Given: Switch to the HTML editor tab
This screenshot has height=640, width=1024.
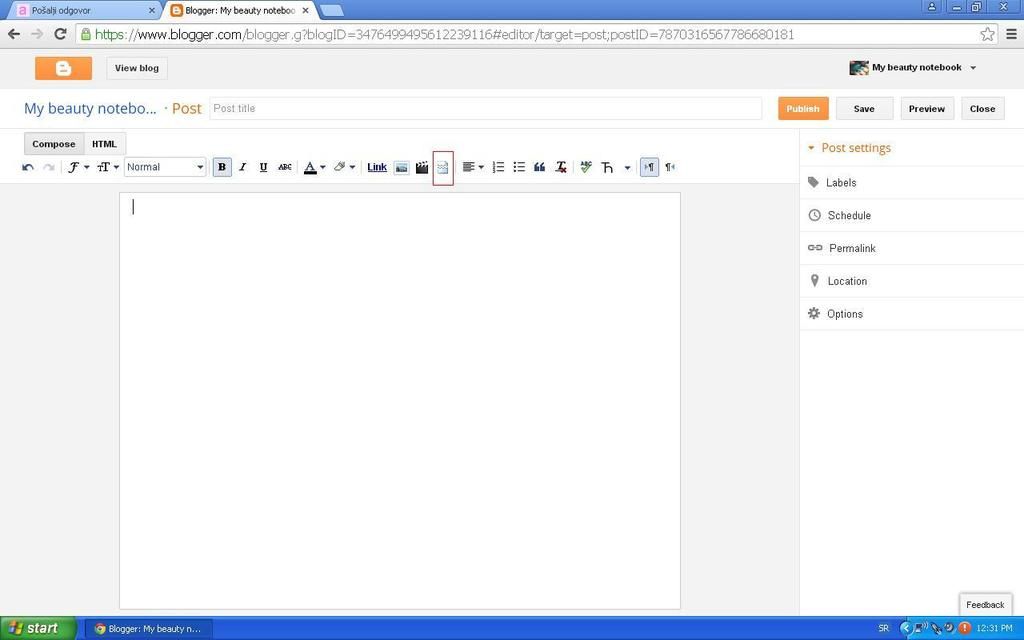Looking at the screenshot, I should [x=104, y=144].
